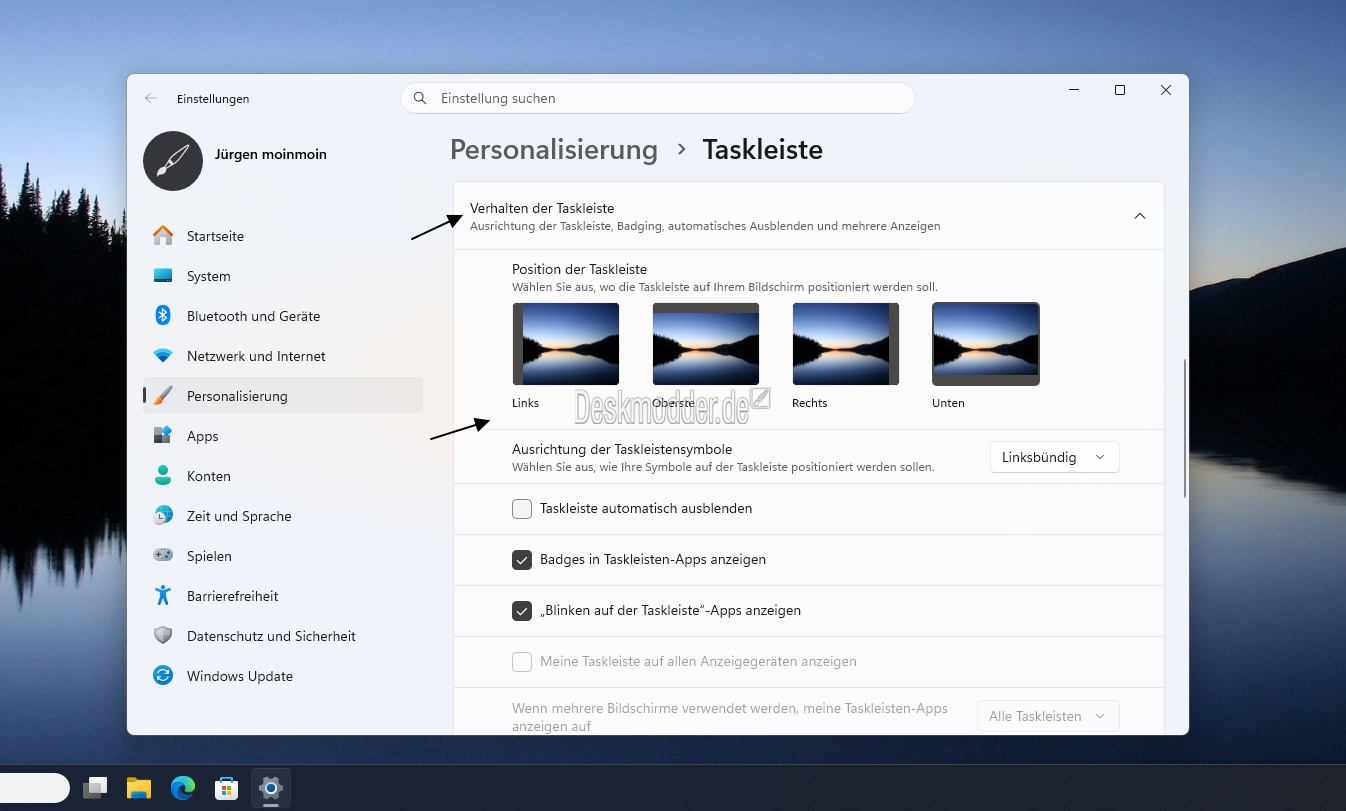Click the Einstellung suchen search field
The height and width of the screenshot is (811, 1346).
pyautogui.click(x=658, y=98)
